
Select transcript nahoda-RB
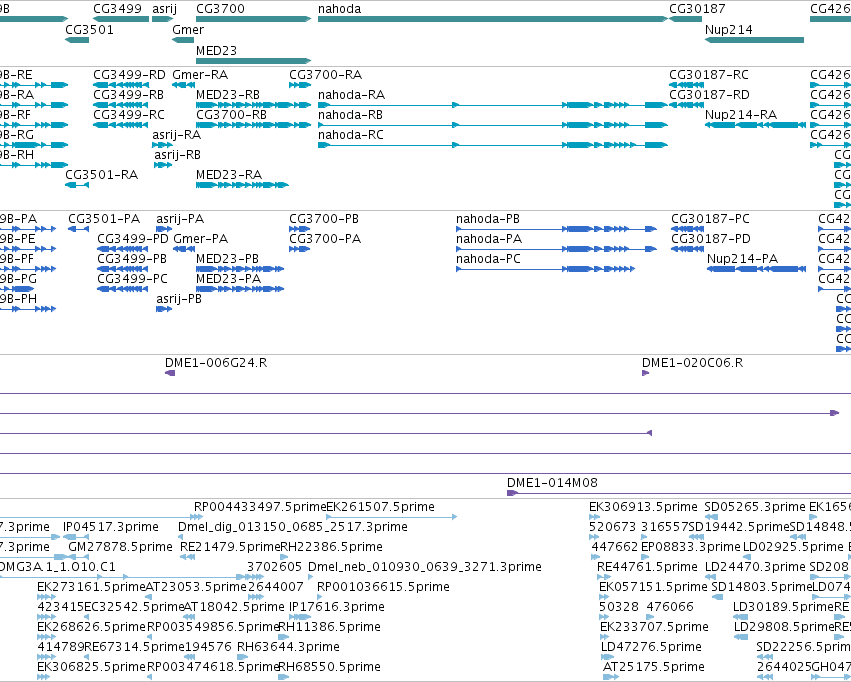(x=493, y=125)
